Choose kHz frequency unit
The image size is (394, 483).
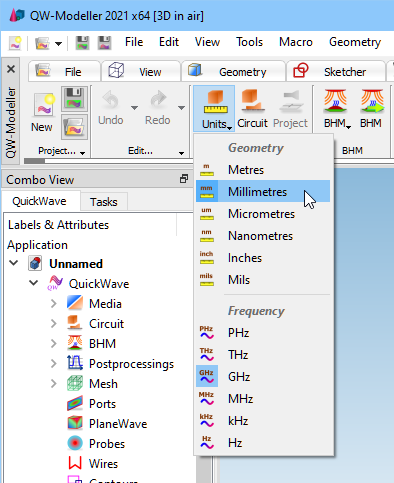coord(263,420)
